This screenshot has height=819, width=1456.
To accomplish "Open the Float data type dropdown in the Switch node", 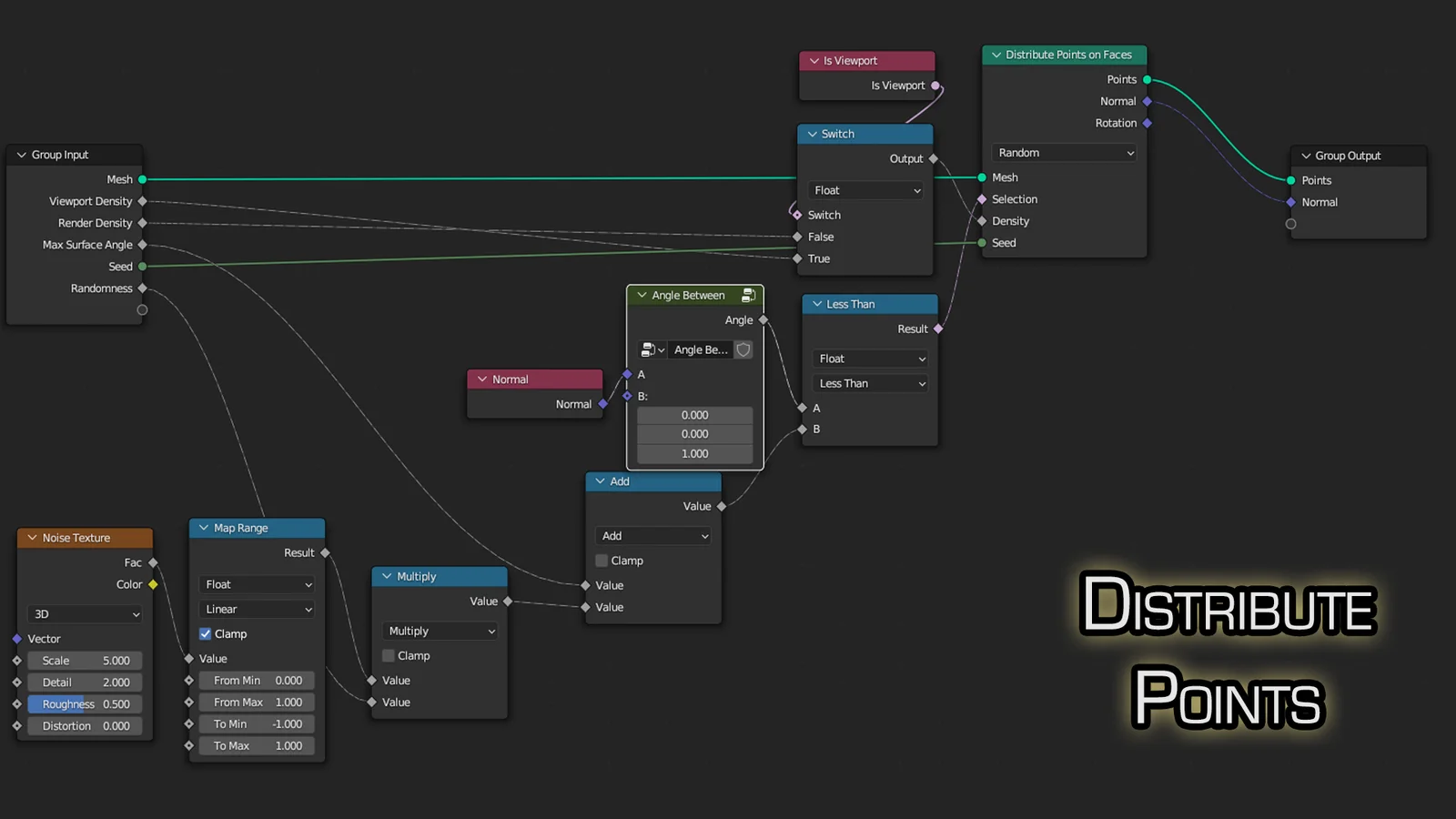I will pos(864,190).
